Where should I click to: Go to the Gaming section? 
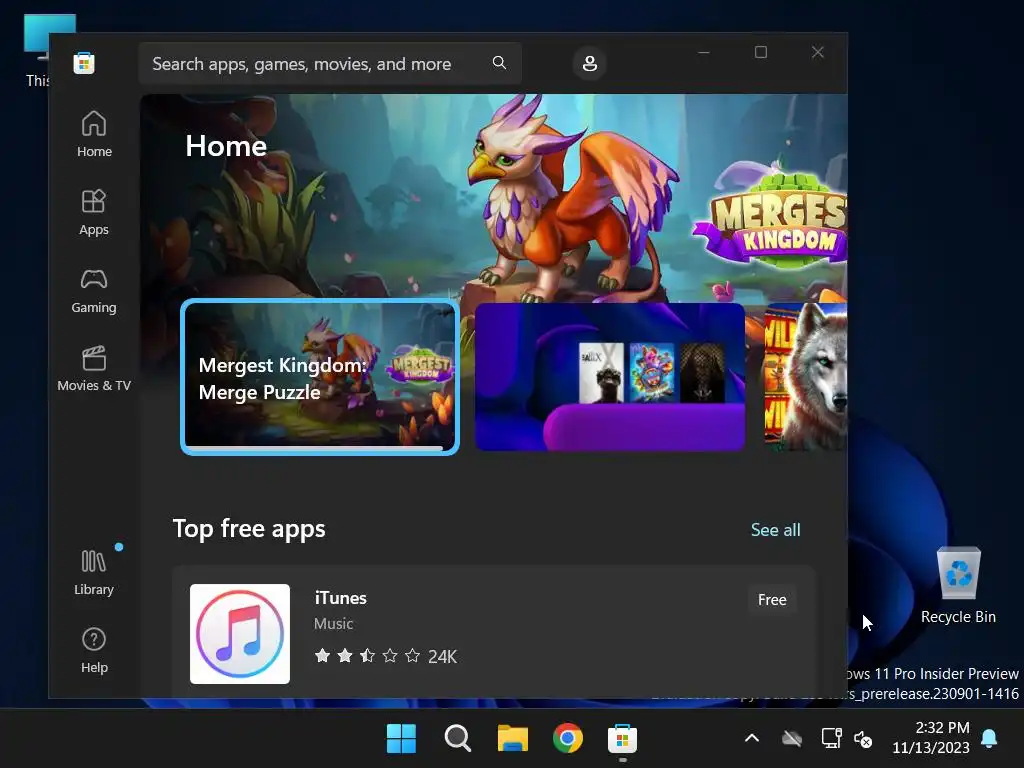coord(94,291)
